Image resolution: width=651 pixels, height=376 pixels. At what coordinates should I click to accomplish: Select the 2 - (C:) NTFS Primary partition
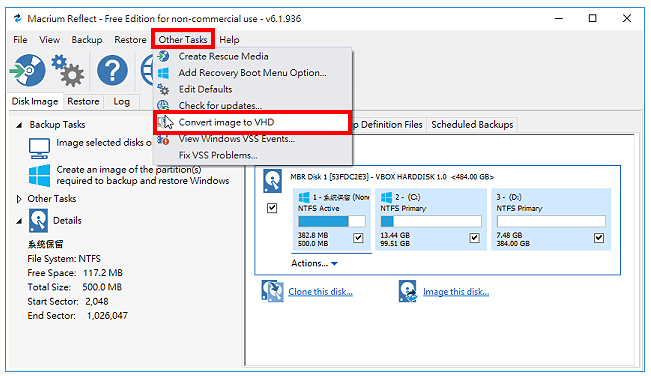pos(431,219)
